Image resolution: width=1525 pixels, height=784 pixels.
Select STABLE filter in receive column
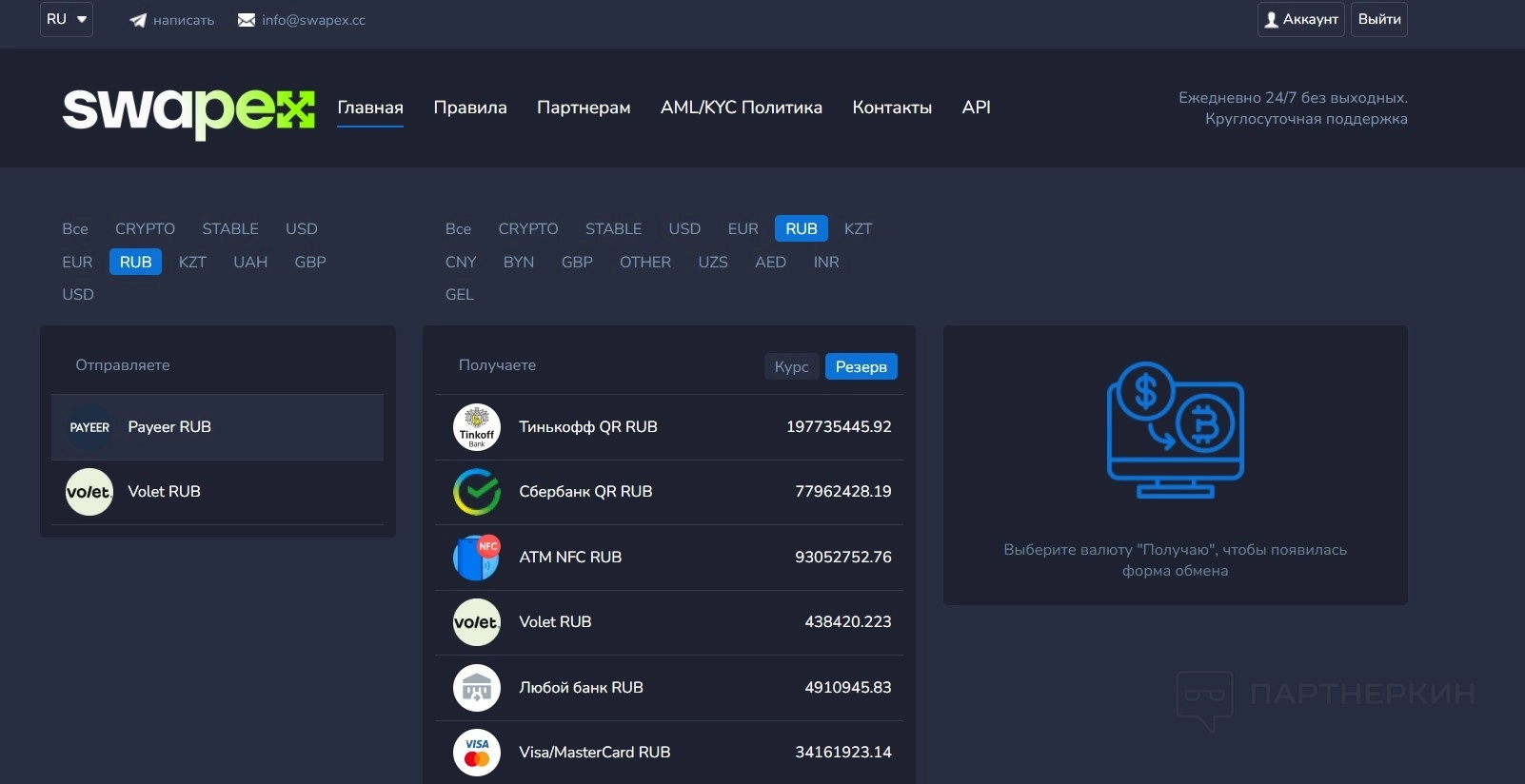pos(613,228)
